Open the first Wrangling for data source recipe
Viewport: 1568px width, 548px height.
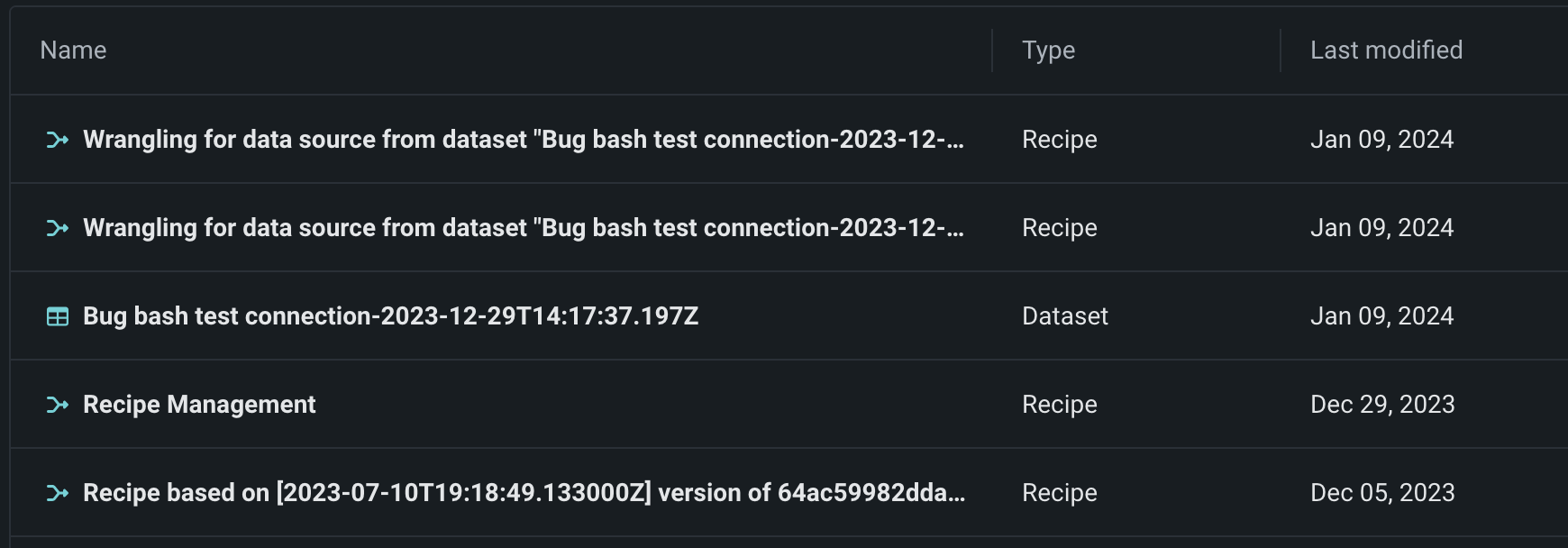[523, 140]
